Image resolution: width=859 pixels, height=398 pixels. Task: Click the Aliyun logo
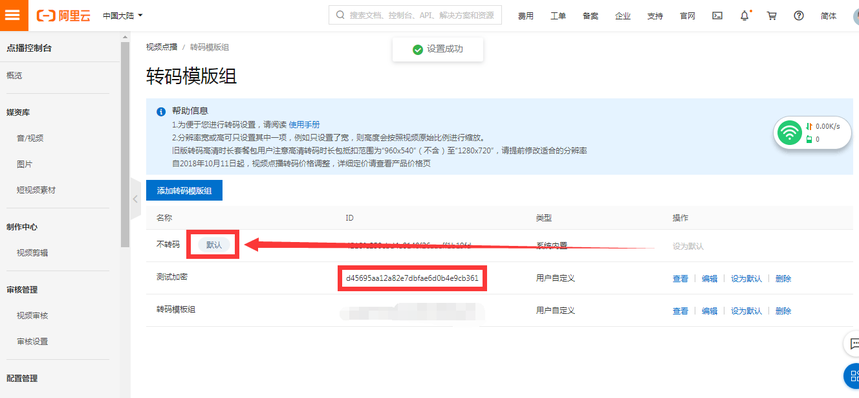pyautogui.click(x=65, y=15)
